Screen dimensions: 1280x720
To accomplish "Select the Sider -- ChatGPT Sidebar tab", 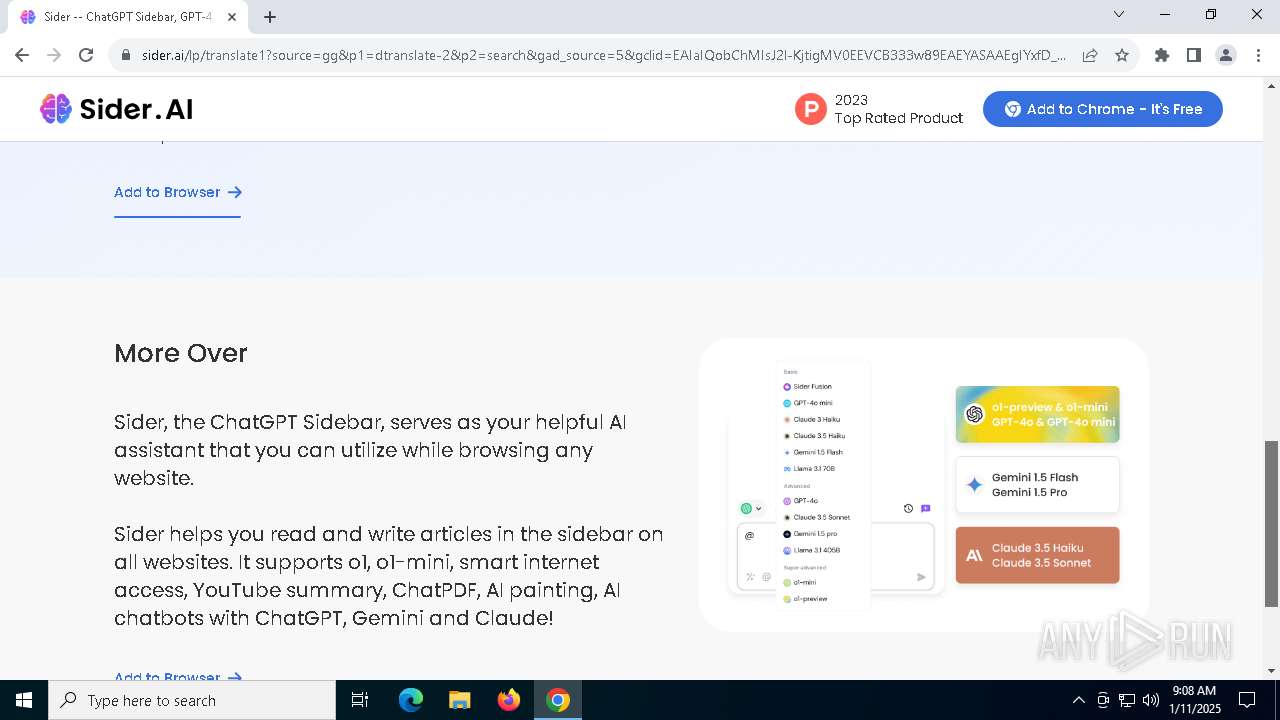I will coord(128,17).
